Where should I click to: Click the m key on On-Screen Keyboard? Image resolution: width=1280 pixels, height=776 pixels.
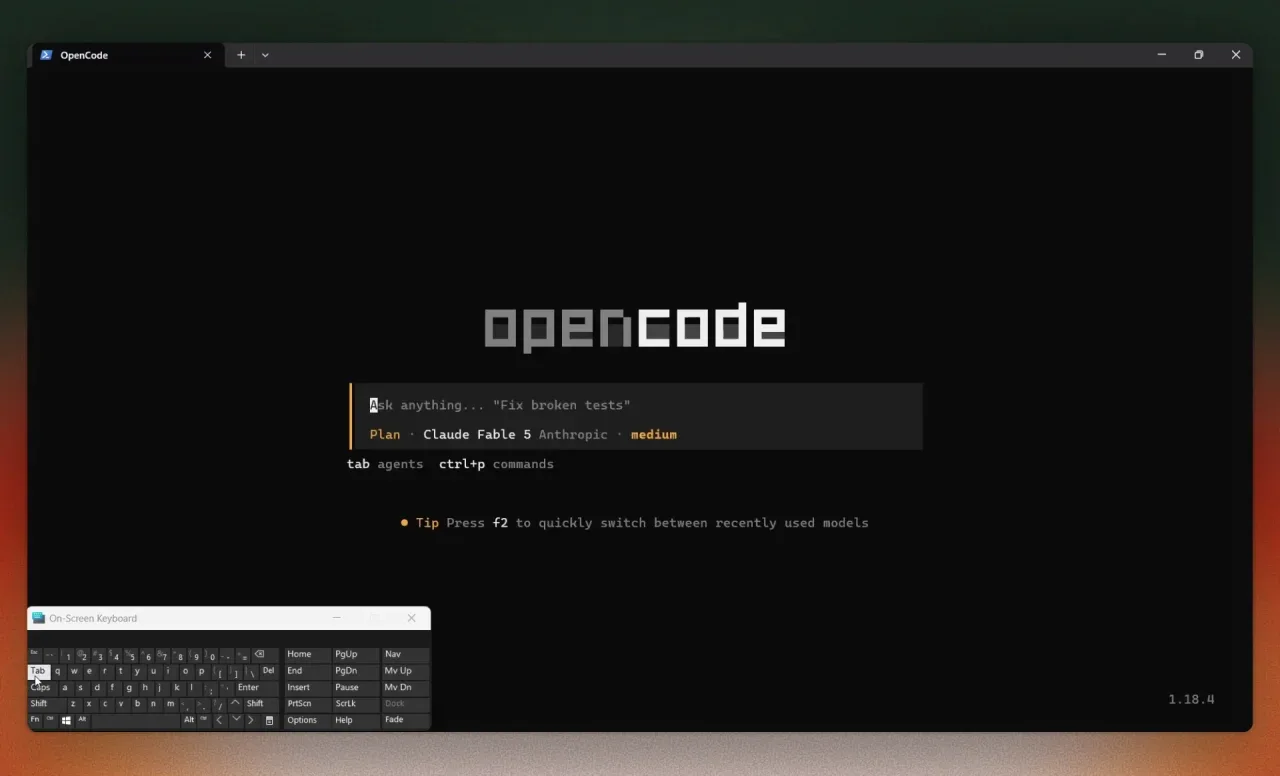click(170, 704)
